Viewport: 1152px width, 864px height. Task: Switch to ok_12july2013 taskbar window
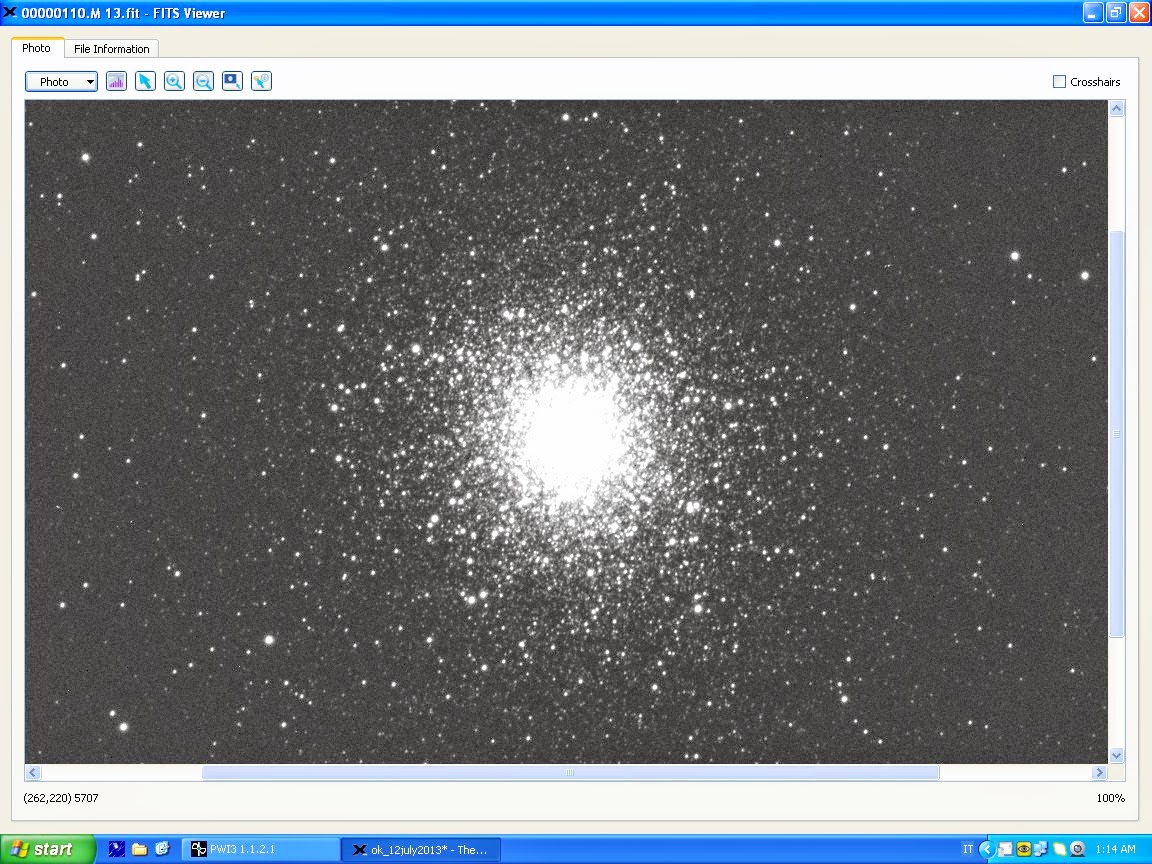421,849
